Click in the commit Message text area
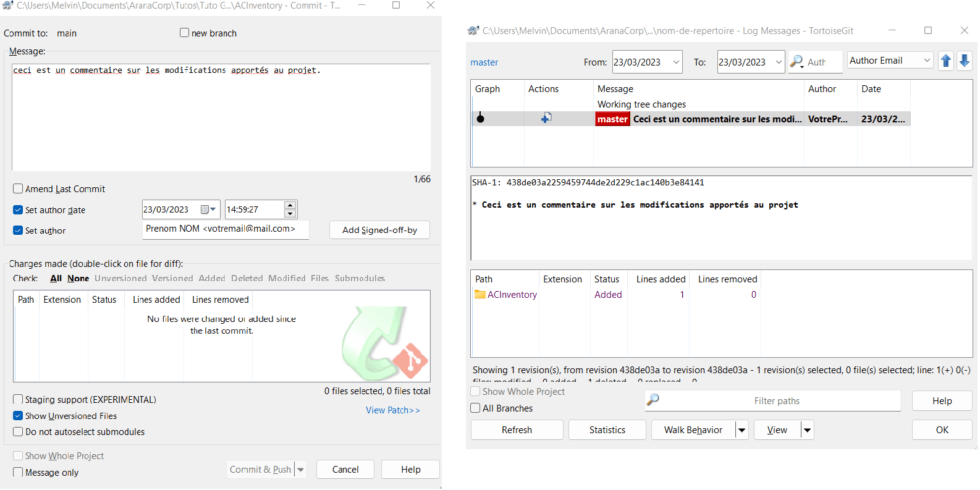The width and height of the screenshot is (980, 490). [221, 117]
